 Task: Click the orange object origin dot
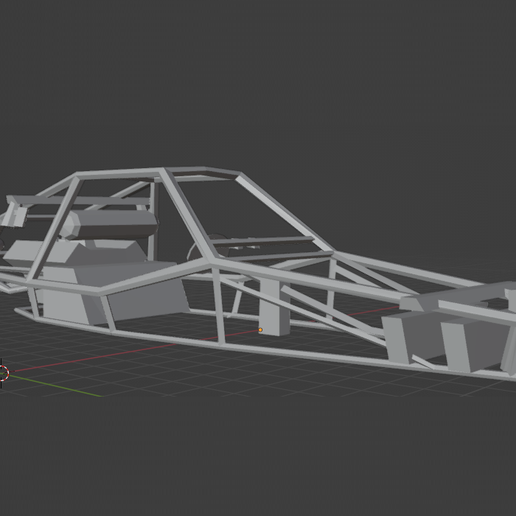click(260, 330)
